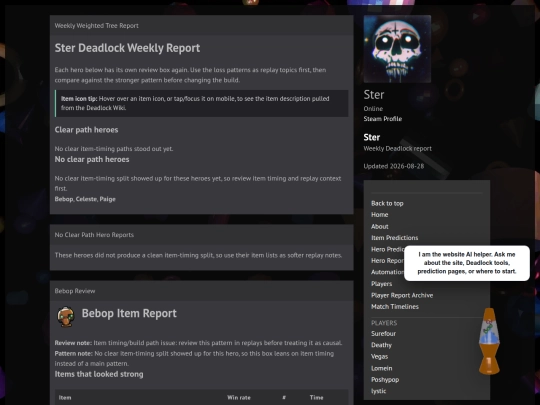Select player lystic
The width and height of the screenshot is (540, 405).
tap(378, 391)
